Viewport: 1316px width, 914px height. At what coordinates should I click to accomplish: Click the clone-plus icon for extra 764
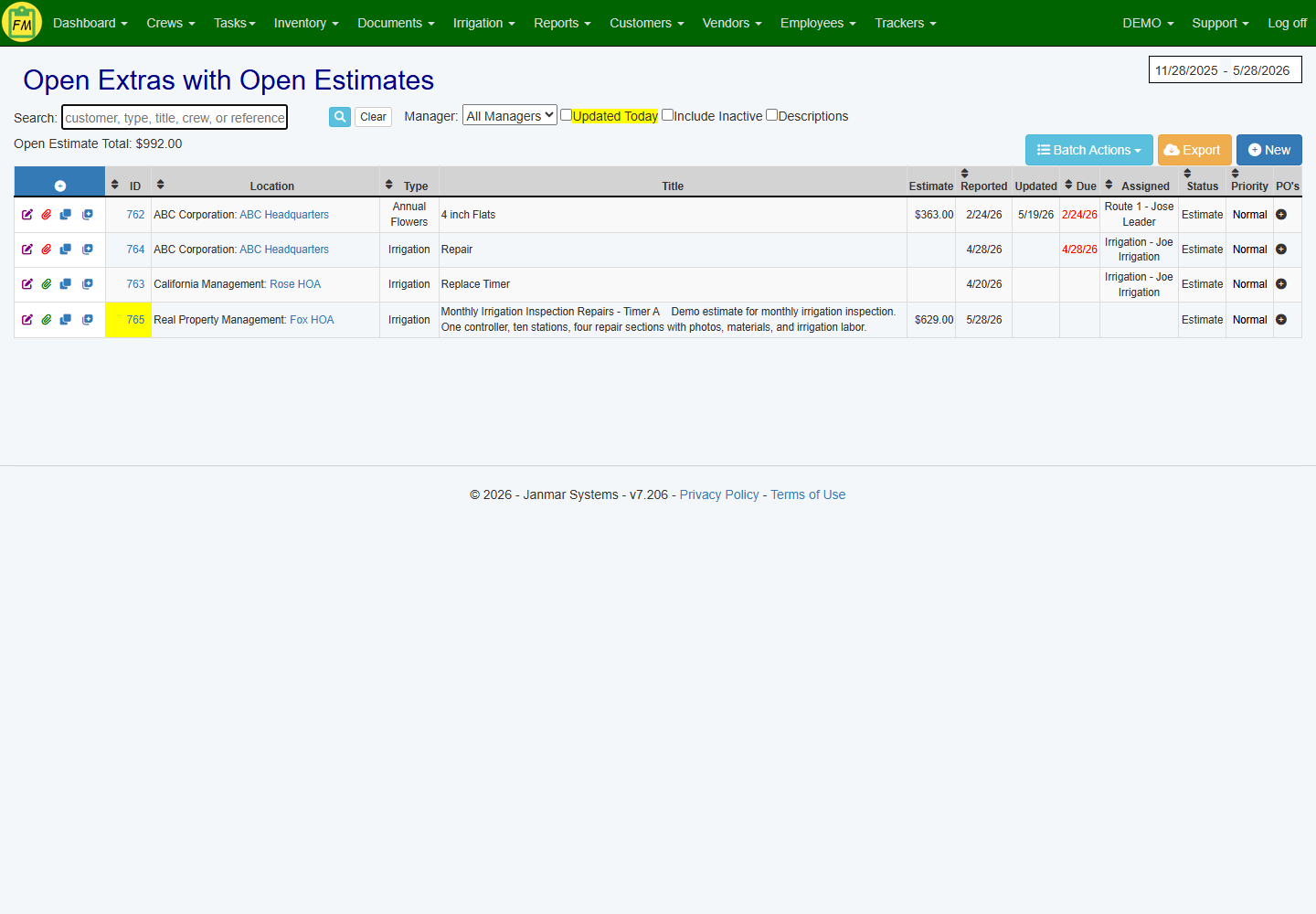click(x=88, y=250)
